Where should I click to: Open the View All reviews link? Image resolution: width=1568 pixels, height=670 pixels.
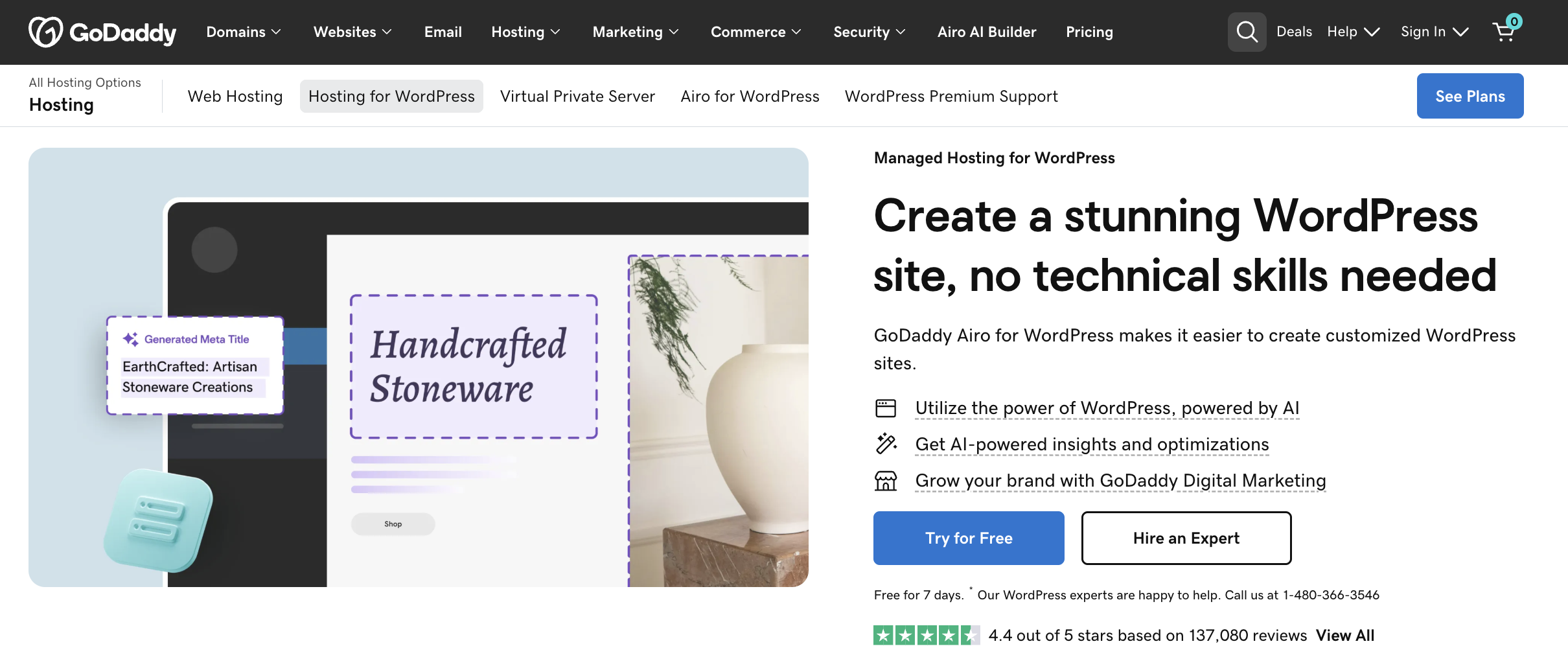(x=1345, y=635)
